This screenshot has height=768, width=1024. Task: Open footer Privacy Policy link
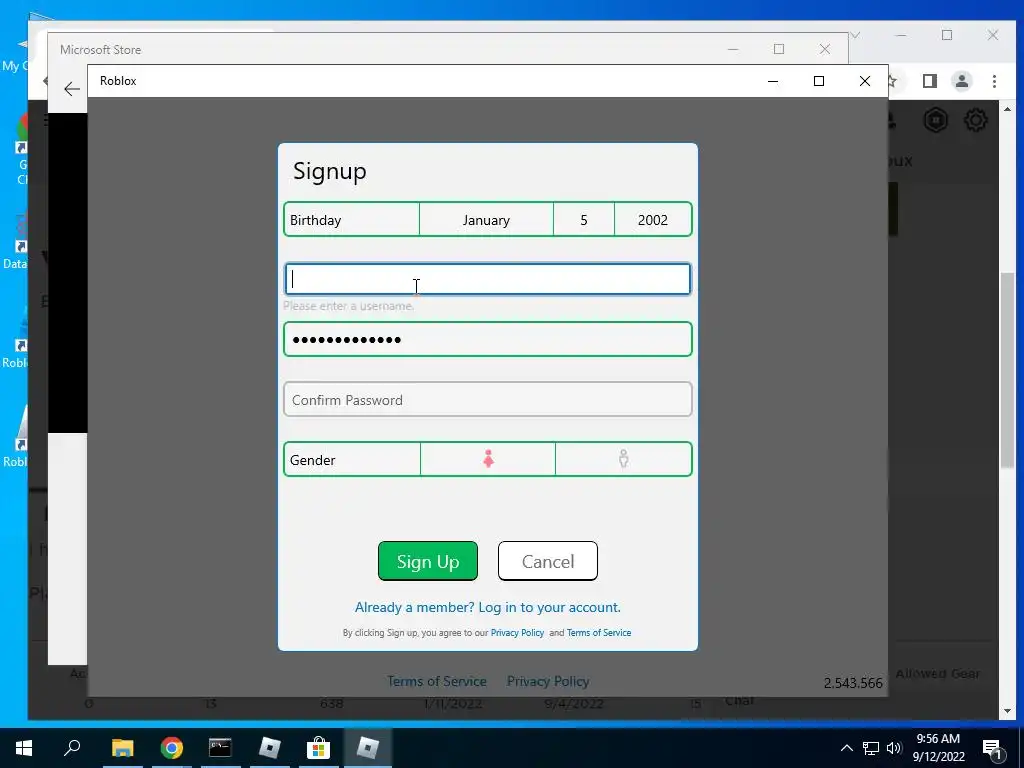pyautogui.click(x=548, y=681)
